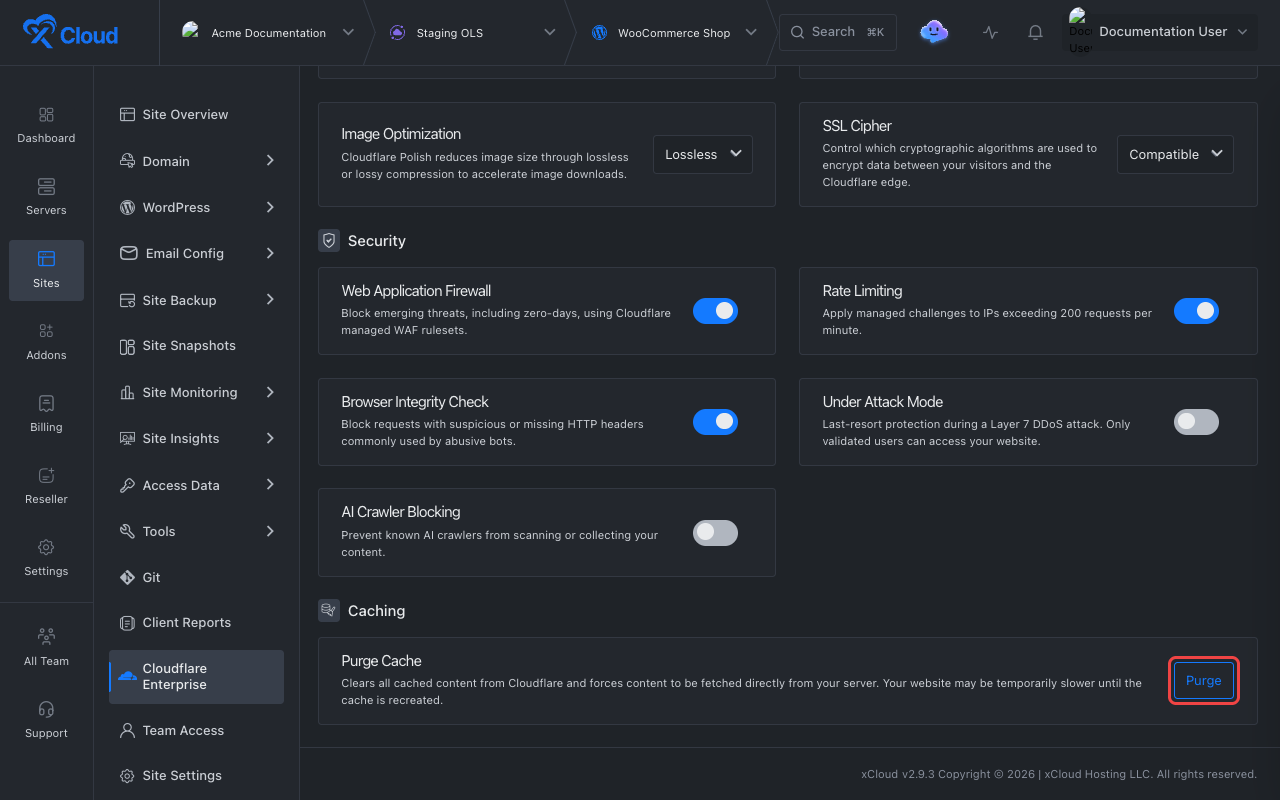
Task: Open Email Config menu item
Action: (x=196, y=253)
